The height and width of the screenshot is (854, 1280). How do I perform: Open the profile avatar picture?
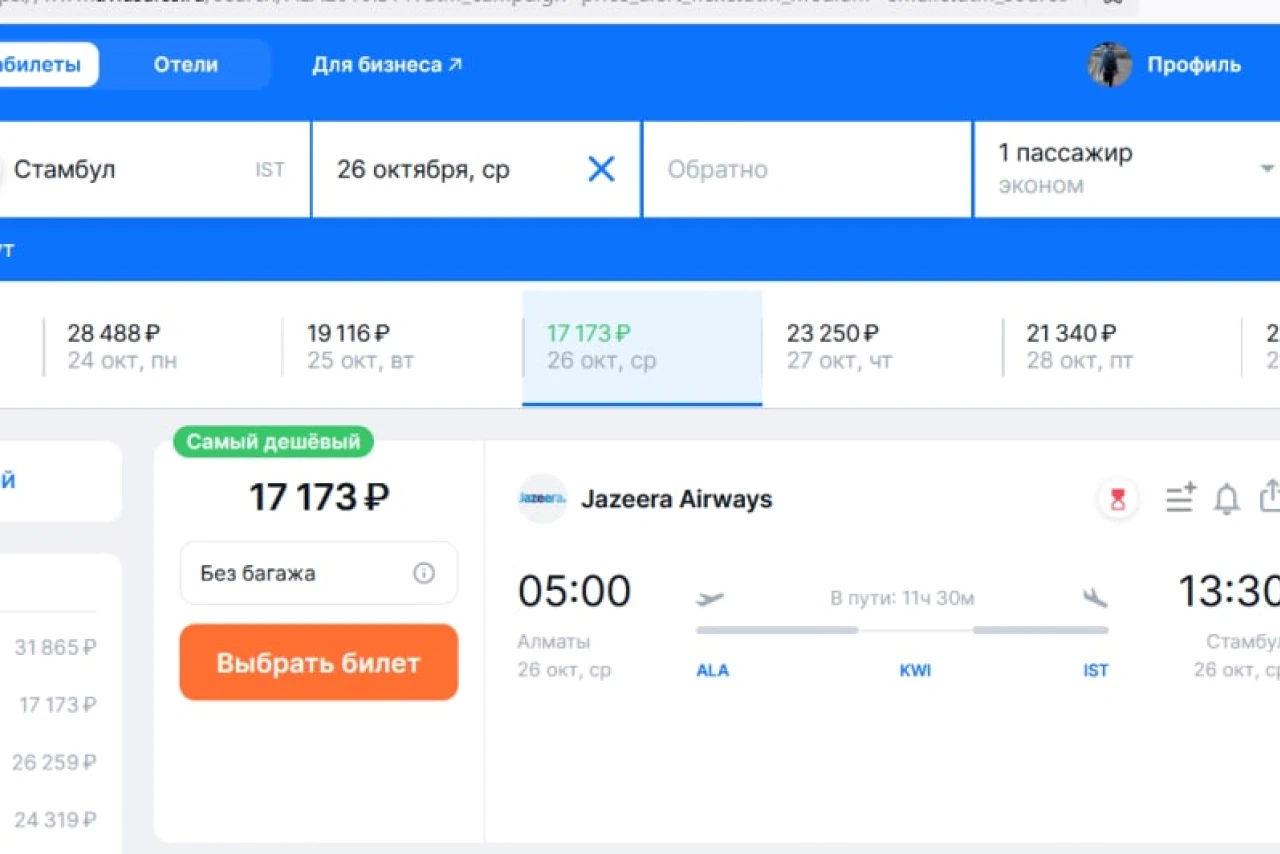(x=1110, y=65)
